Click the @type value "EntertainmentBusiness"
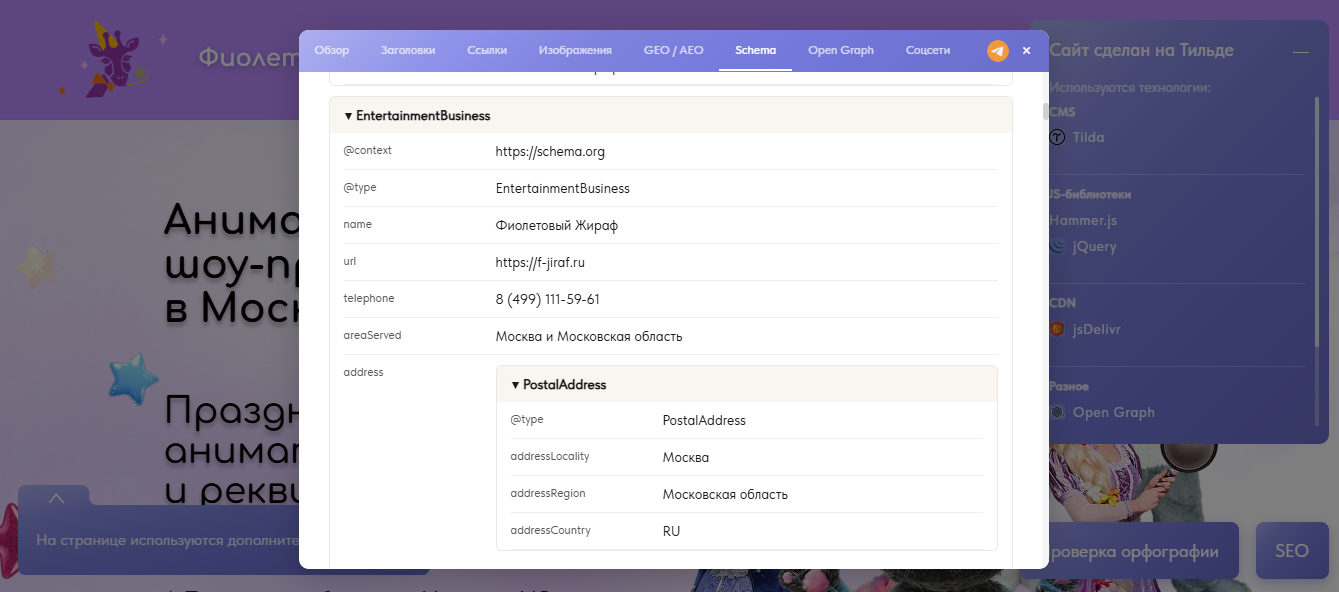1339x592 pixels. (x=563, y=189)
